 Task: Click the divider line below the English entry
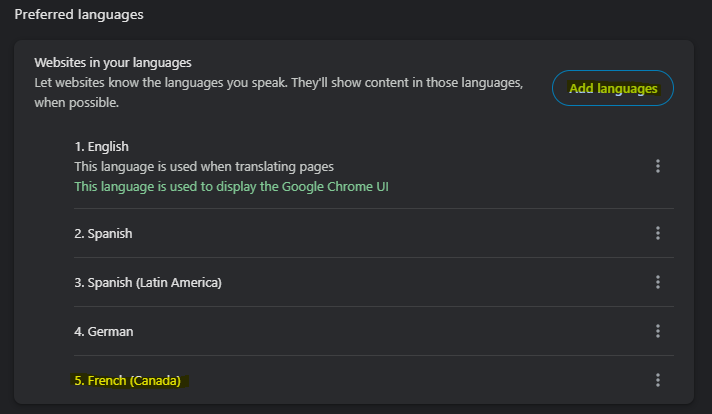[x=373, y=208]
